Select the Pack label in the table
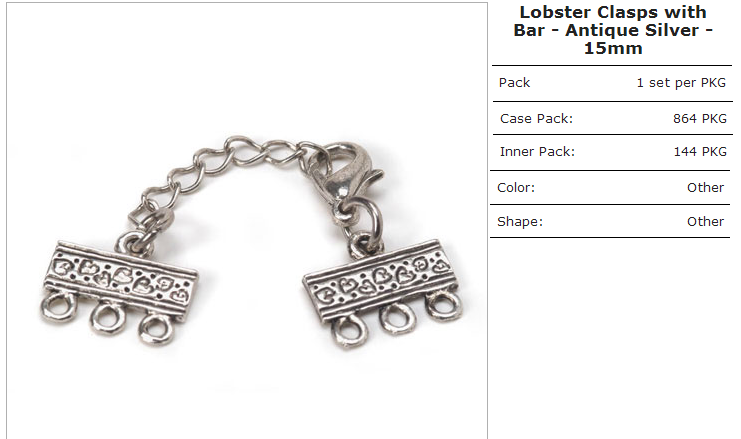This screenshot has width=741, height=439. (514, 83)
